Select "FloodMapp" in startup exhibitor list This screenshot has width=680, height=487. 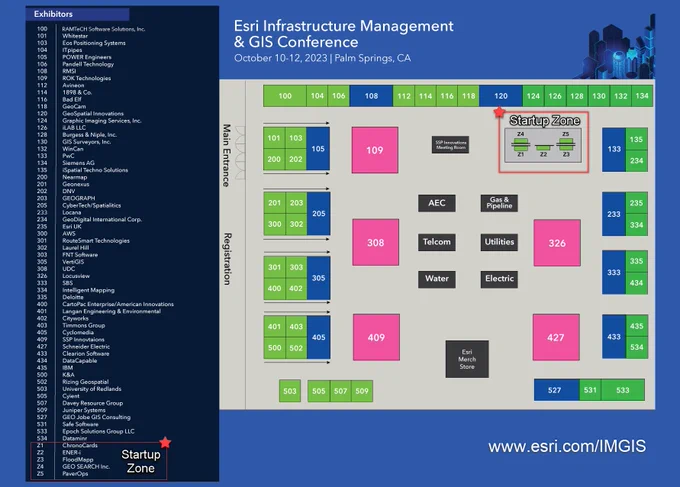(x=78, y=459)
